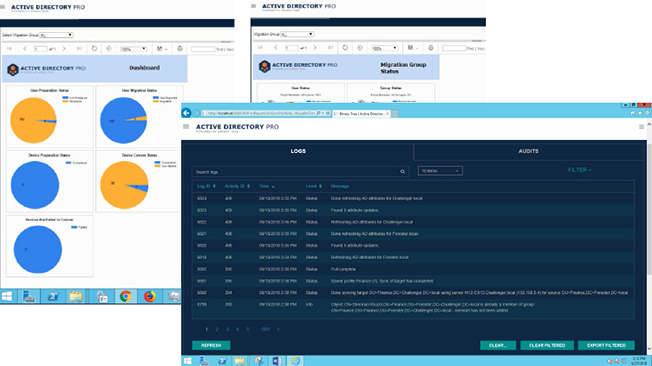Open Select Migration Group dropdown in Dashboard window
The height and width of the screenshot is (366, 652).
pyautogui.click(x=57, y=35)
